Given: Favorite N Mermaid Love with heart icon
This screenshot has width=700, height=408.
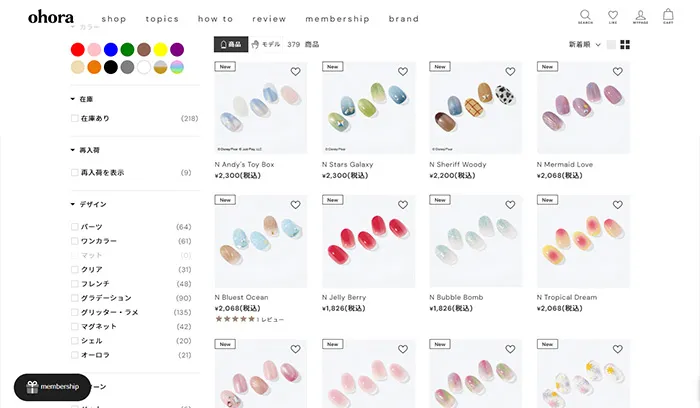Looking at the screenshot, I should tap(617, 71).
